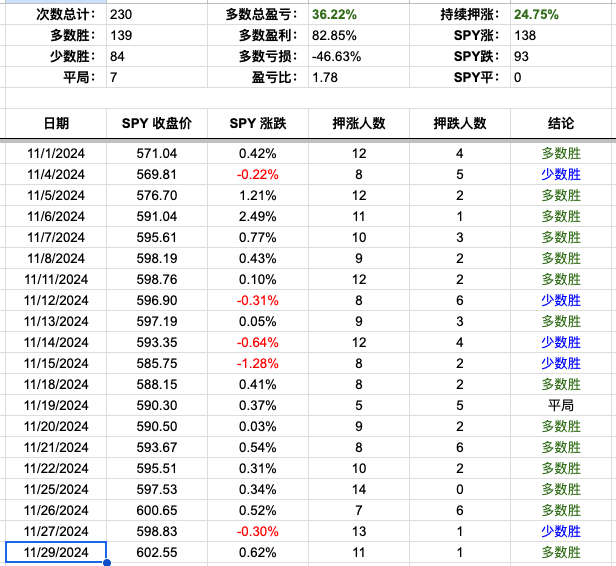
Task: Click the closing price 585.75
Action: click(x=157, y=363)
